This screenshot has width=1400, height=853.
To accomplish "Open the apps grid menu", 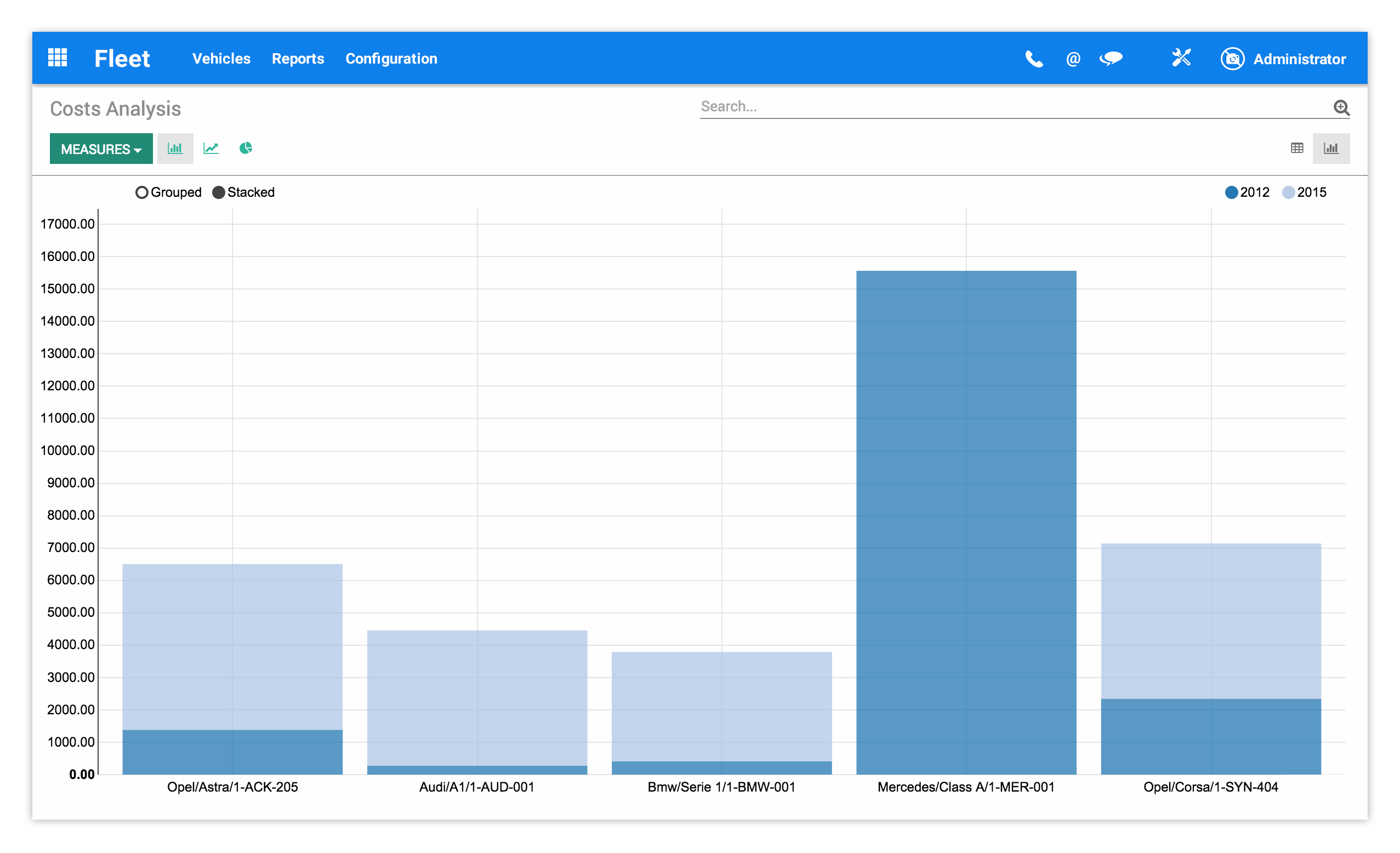I will 59,58.
